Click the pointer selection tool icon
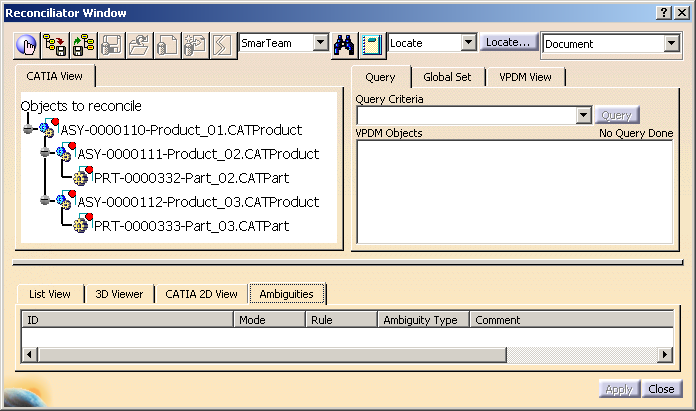This screenshot has height=411, width=696. (27, 45)
